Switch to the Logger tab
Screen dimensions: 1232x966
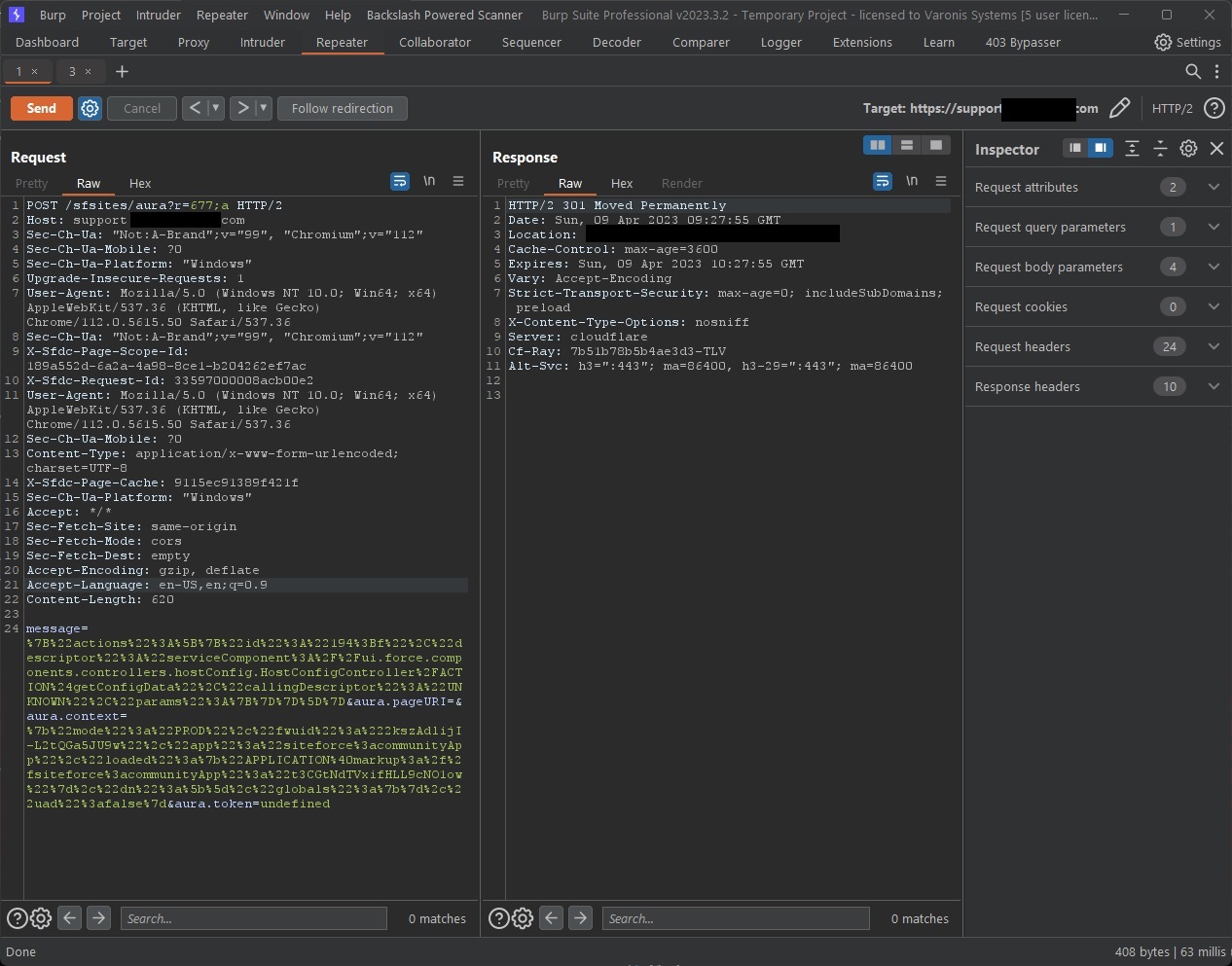(x=781, y=42)
